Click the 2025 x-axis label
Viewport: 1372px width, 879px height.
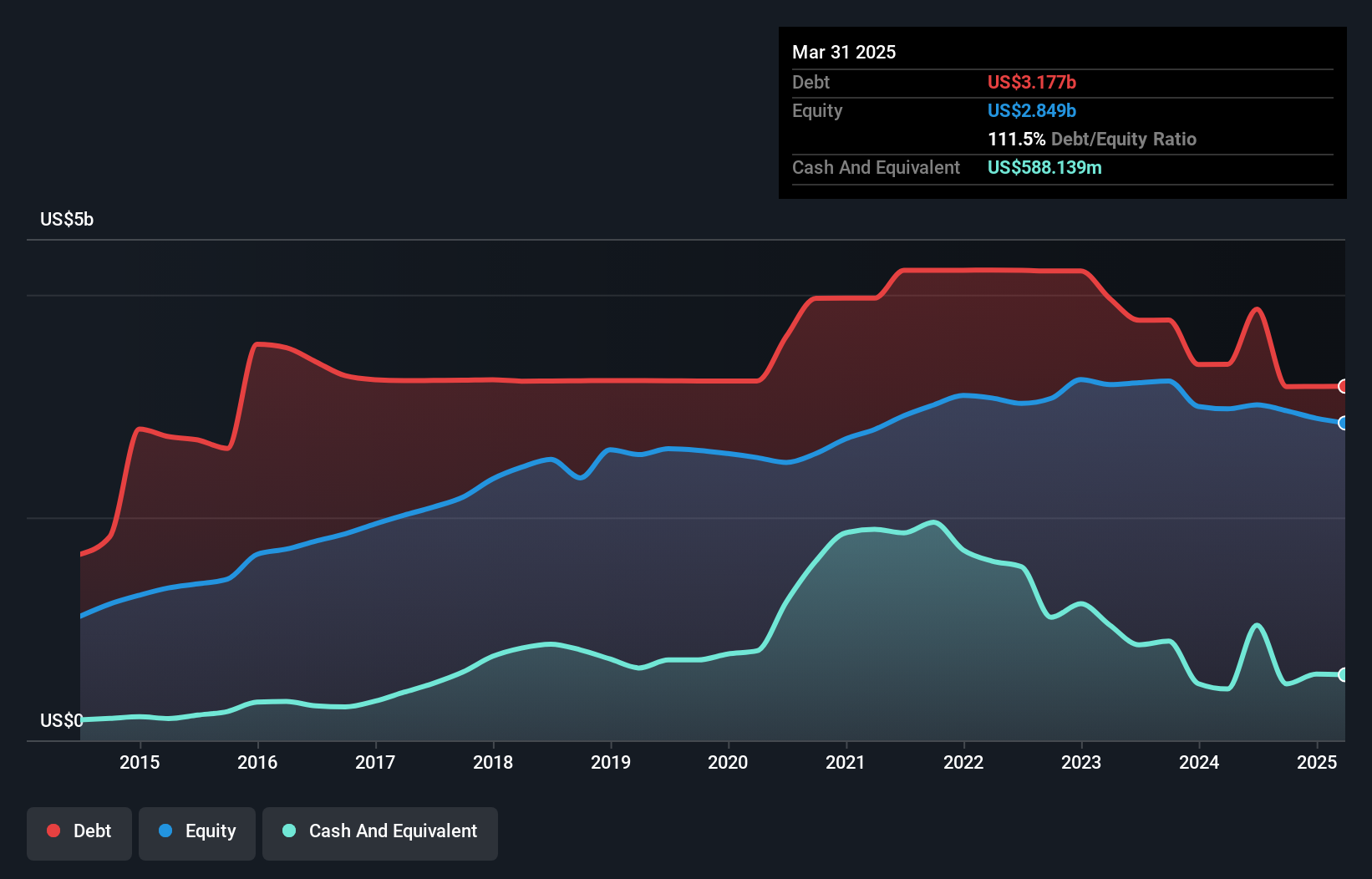(1317, 762)
